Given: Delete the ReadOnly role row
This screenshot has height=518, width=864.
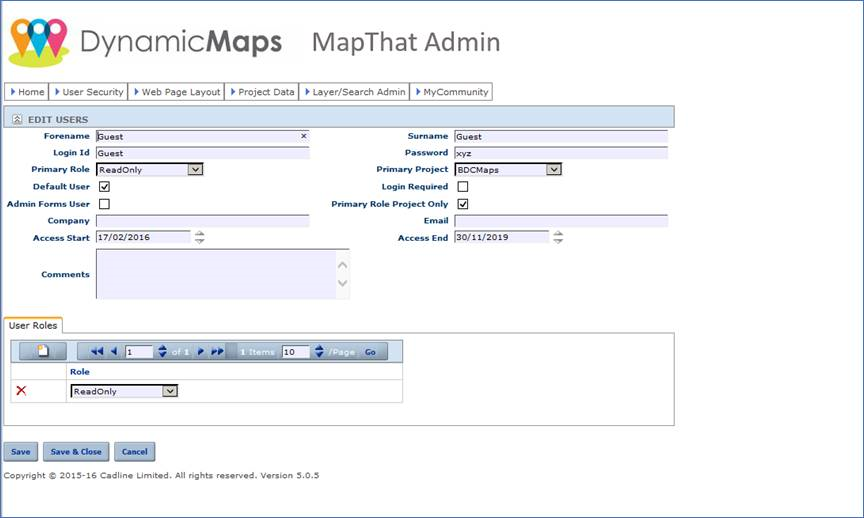Looking at the screenshot, I should click(x=21, y=391).
